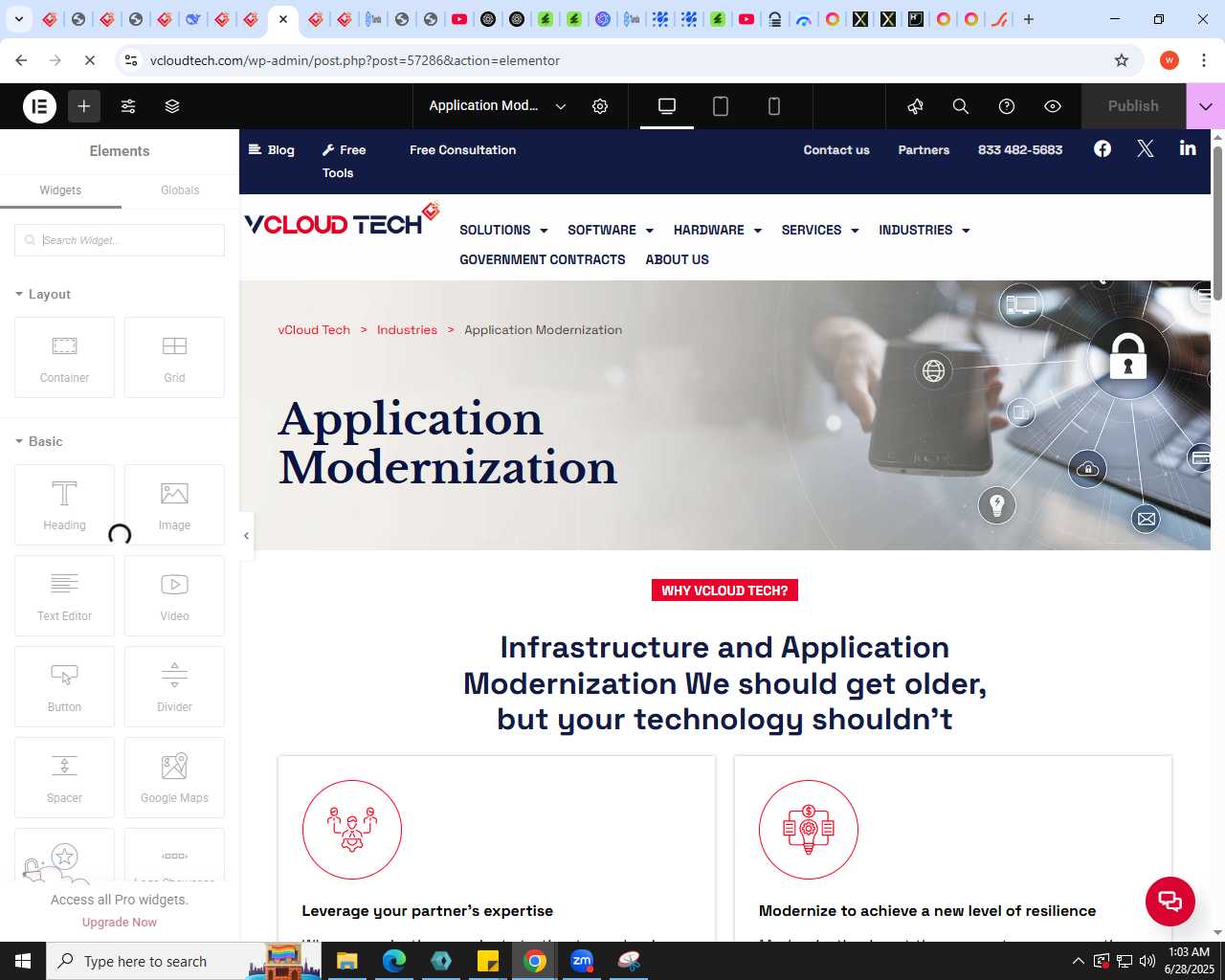Switch to mobile responsive view
This screenshot has height=980, width=1225.
[774, 106]
